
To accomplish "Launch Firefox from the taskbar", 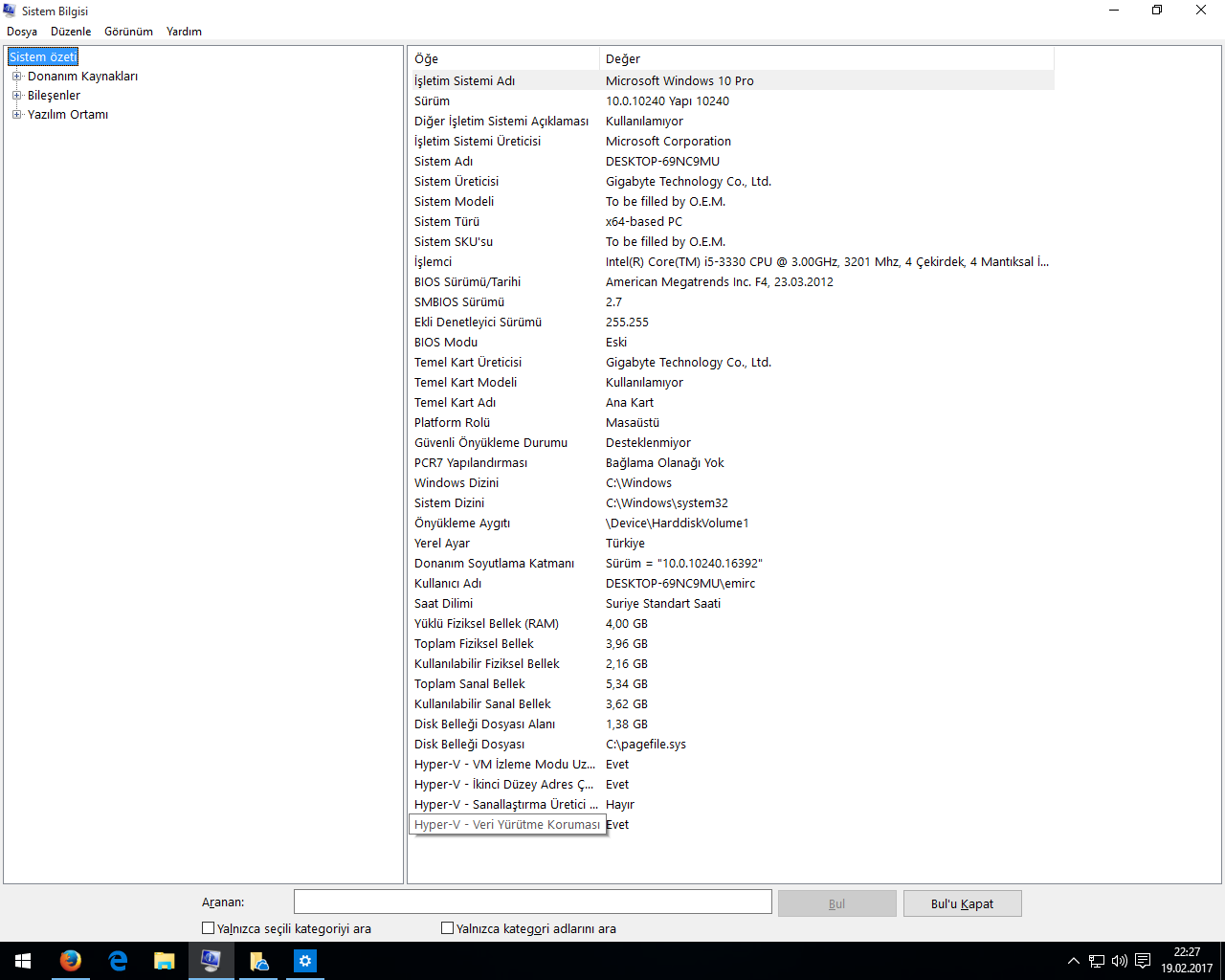I will pyautogui.click(x=70, y=961).
